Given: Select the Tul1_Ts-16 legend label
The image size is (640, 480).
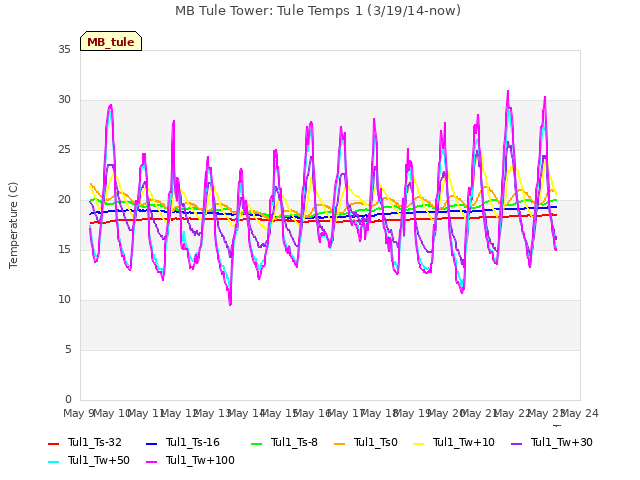Looking at the screenshot, I should [193, 442].
